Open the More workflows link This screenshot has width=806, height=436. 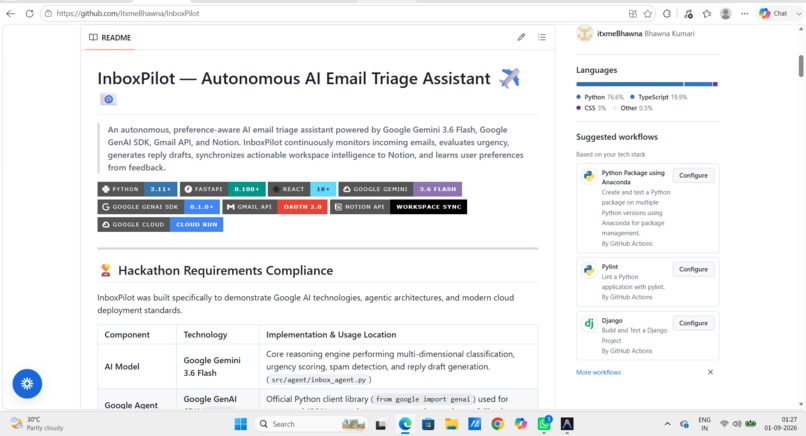pos(598,372)
